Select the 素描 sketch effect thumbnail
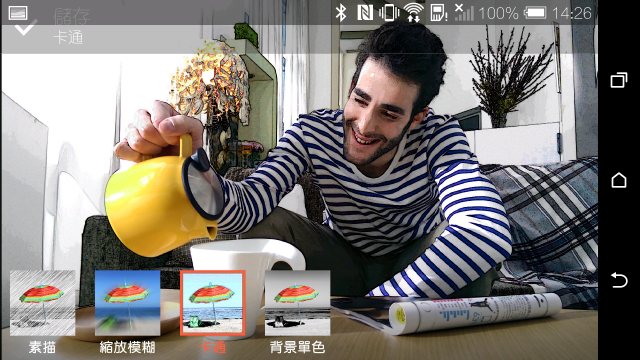Image resolution: width=640 pixels, height=360 pixels. pyautogui.click(x=42, y=303)
